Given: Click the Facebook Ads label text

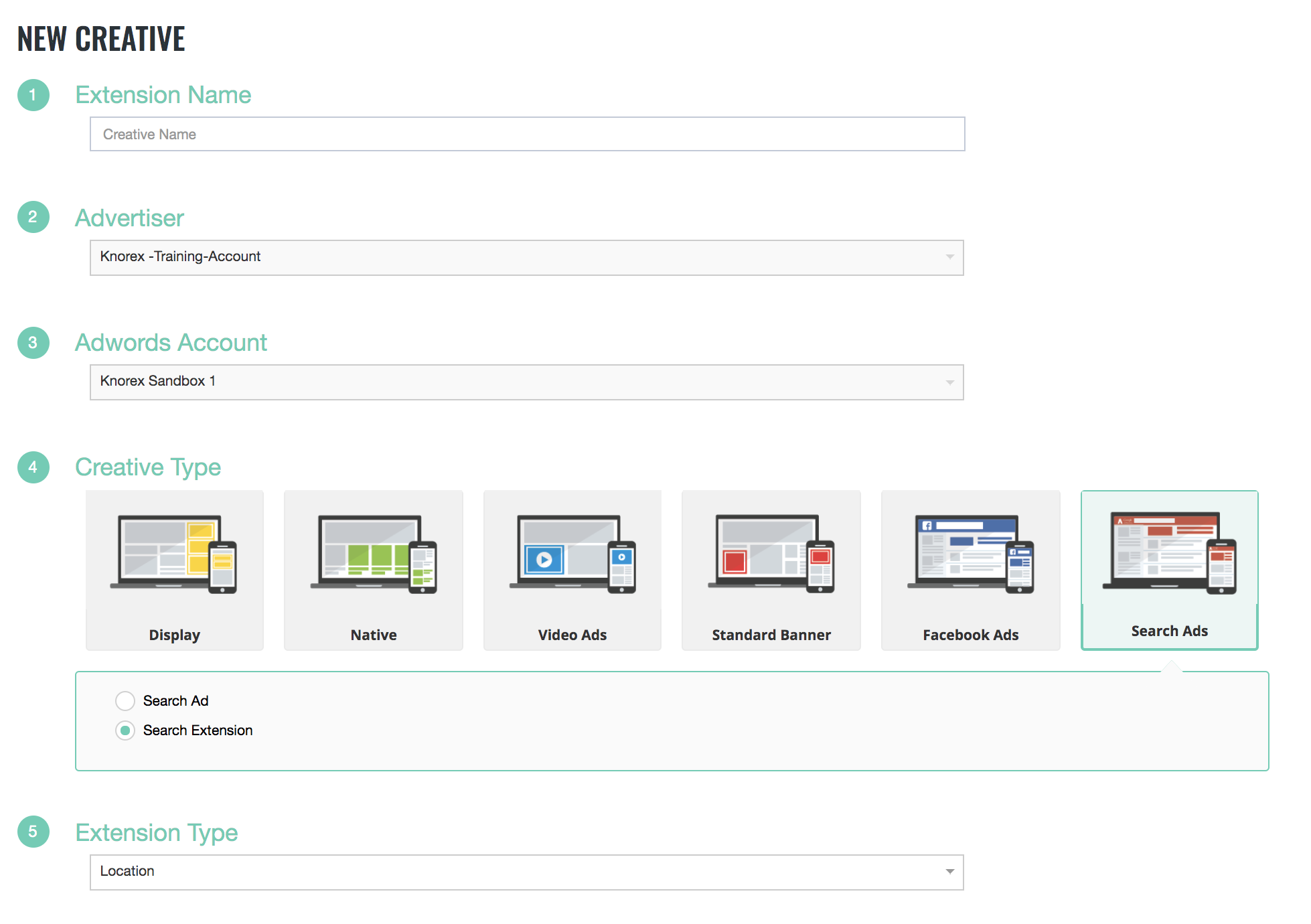Looking at the screenshot, I should [971, 635].
